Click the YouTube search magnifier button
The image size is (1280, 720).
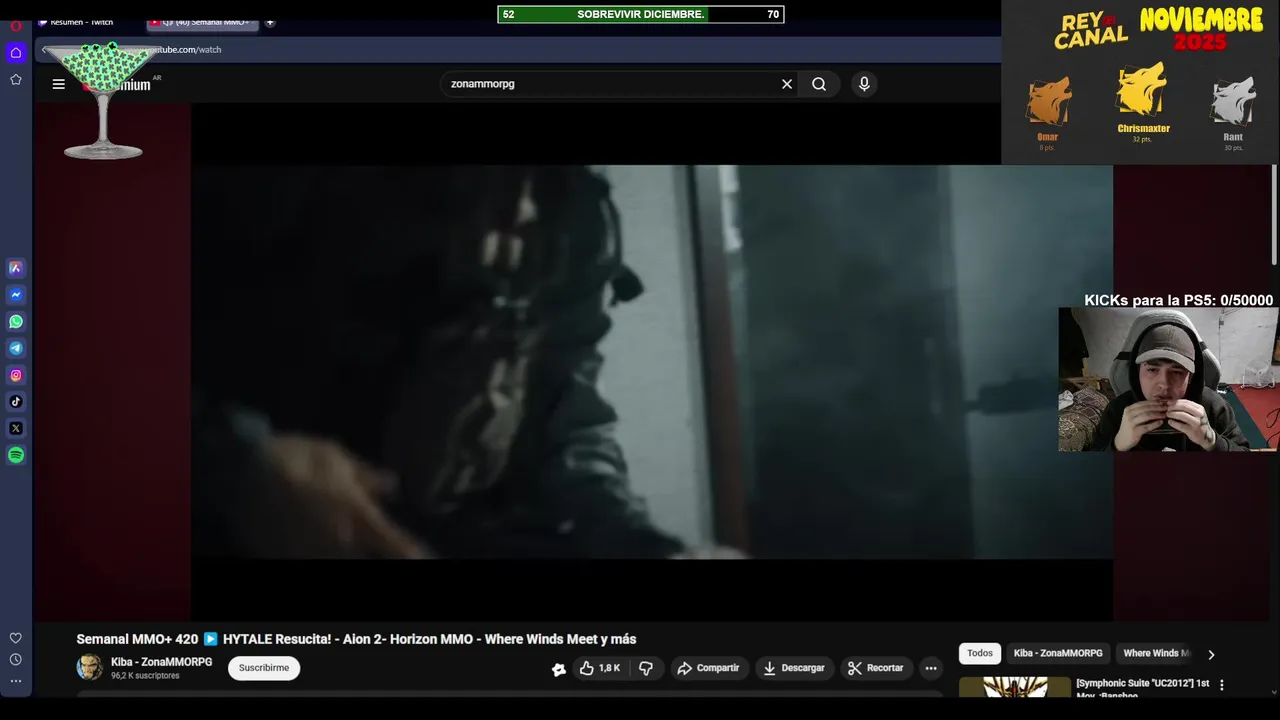[819, 84]
